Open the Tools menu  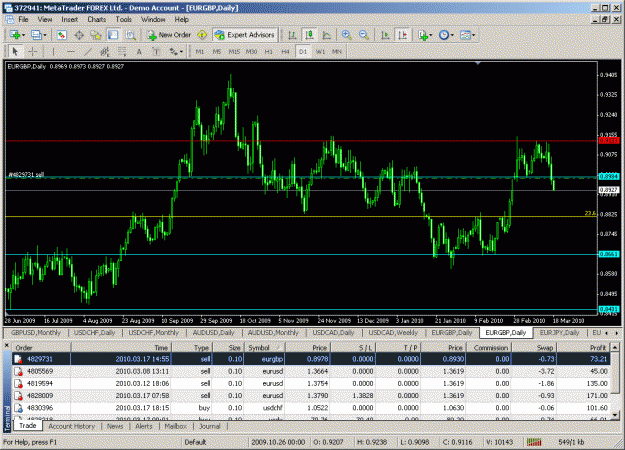click(x=124, y=19)
